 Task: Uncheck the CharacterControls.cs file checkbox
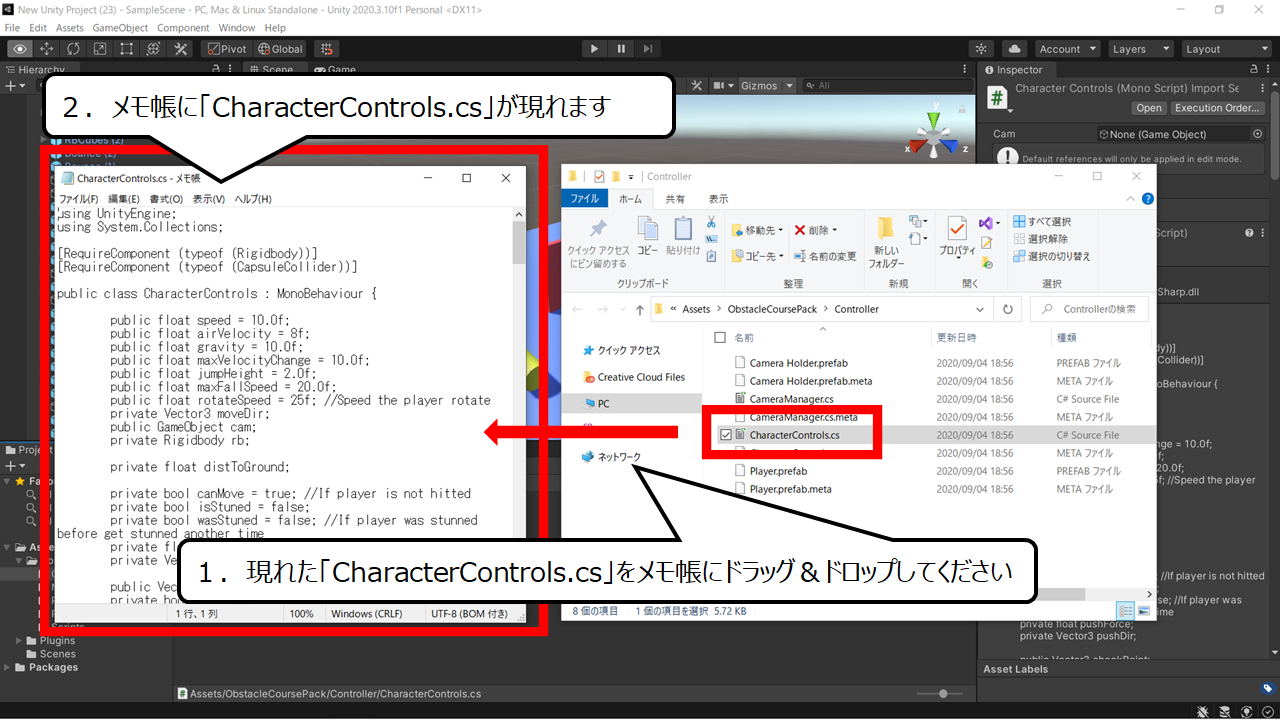click(726, 435)
